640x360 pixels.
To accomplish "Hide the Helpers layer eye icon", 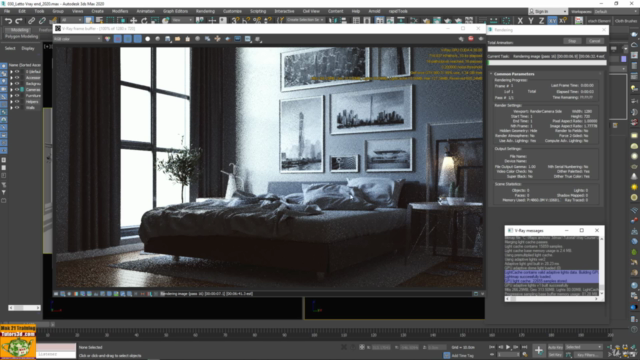I will point(17,102).
